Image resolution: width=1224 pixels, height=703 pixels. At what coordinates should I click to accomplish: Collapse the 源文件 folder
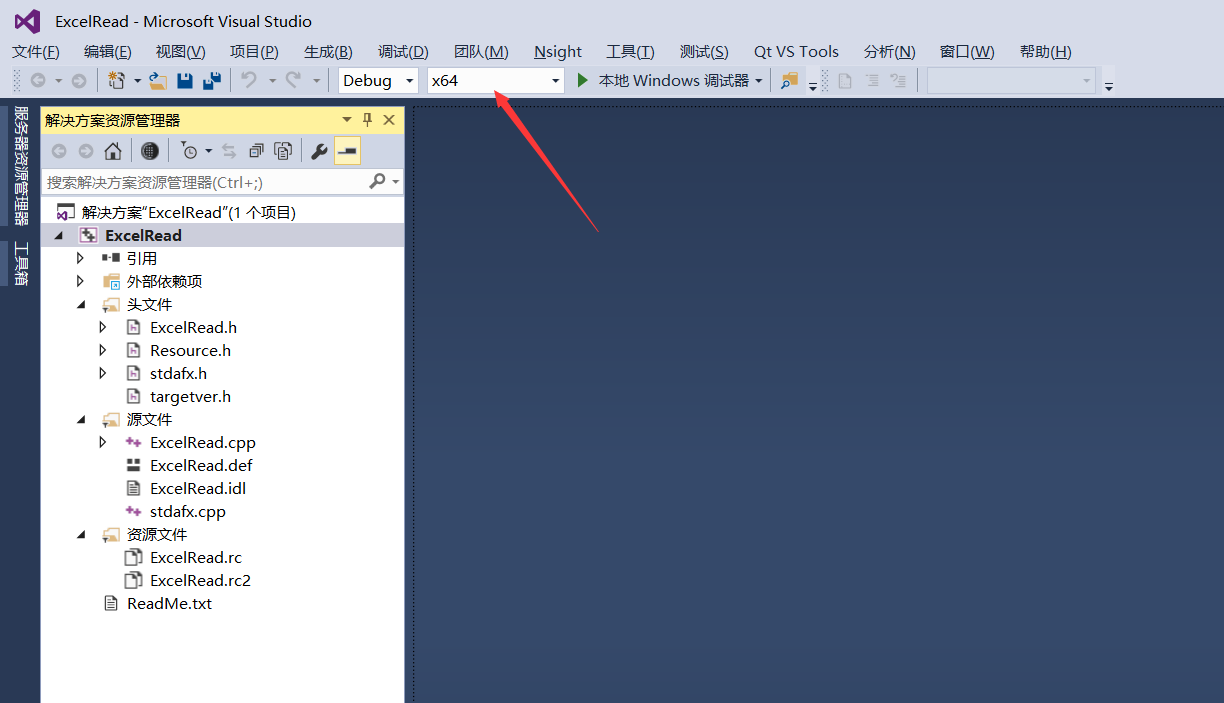pyautogui.click(x=81, y=419)
